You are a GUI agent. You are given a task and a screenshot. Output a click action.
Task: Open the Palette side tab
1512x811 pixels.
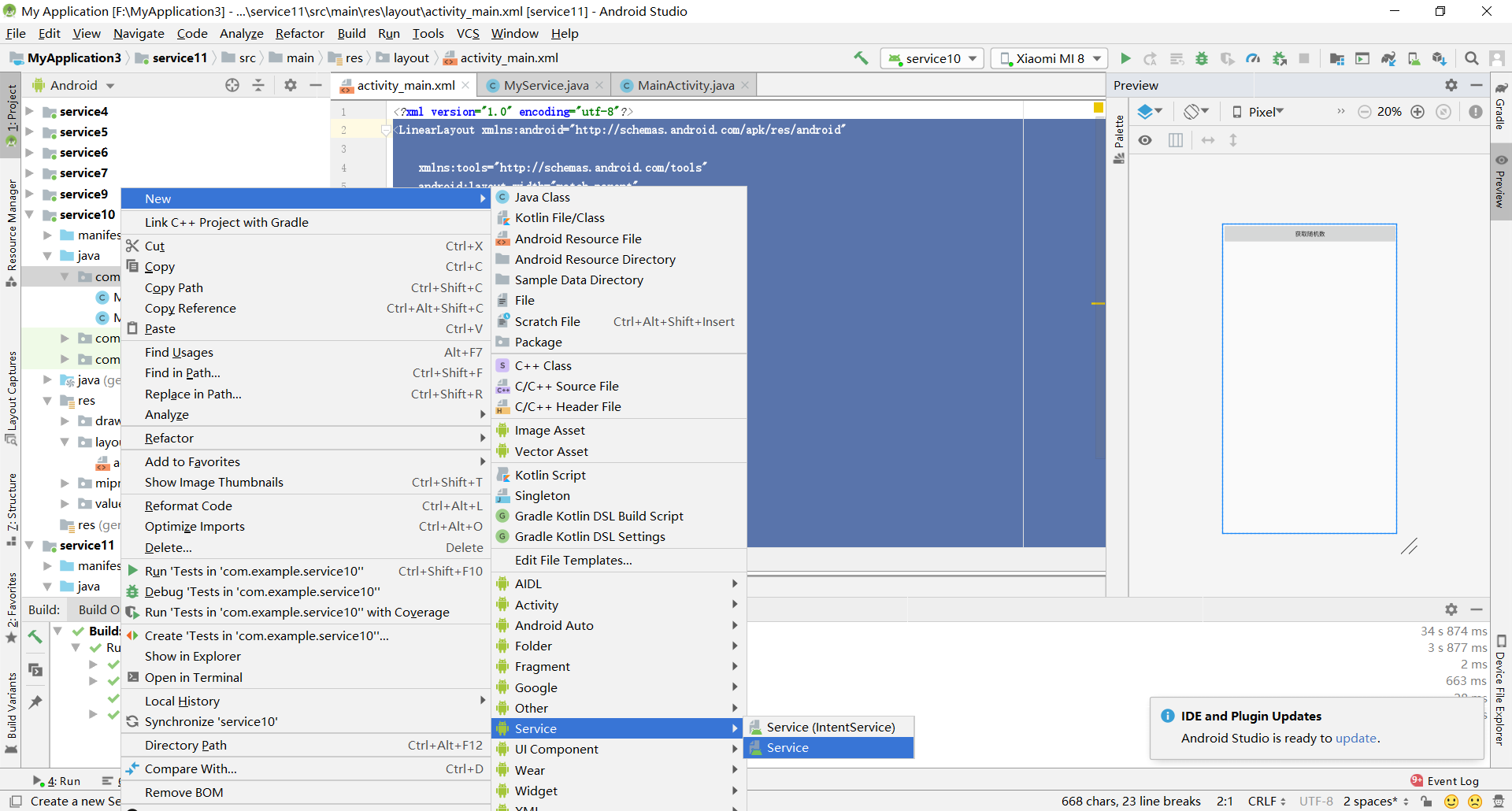pos(1119,139)
